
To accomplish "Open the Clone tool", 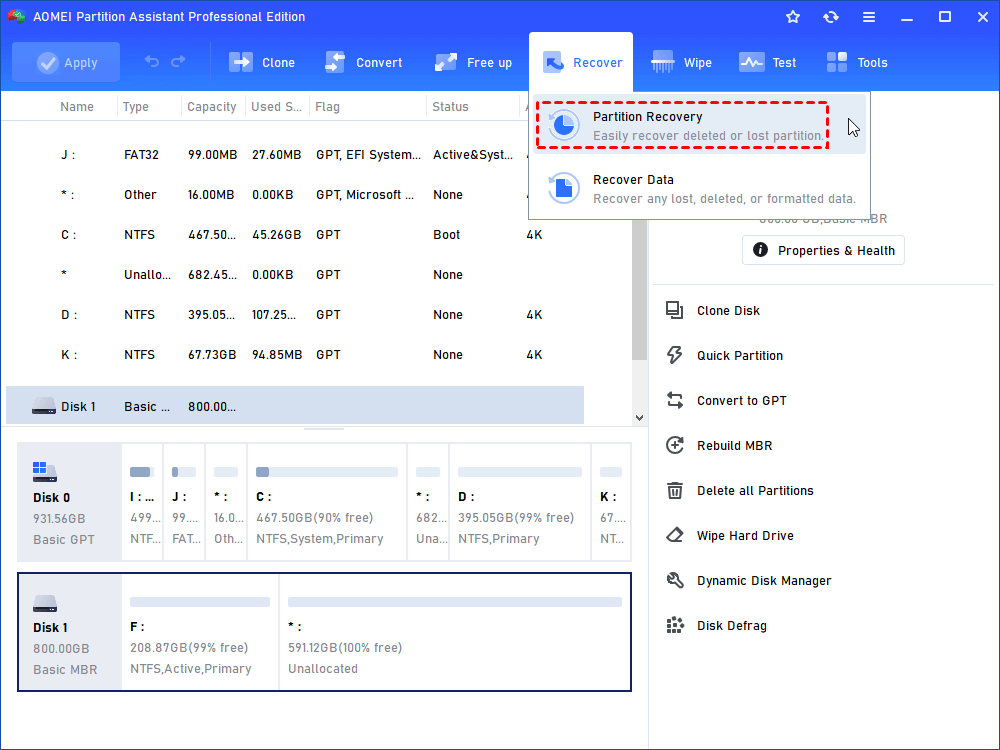I will 261,62.
